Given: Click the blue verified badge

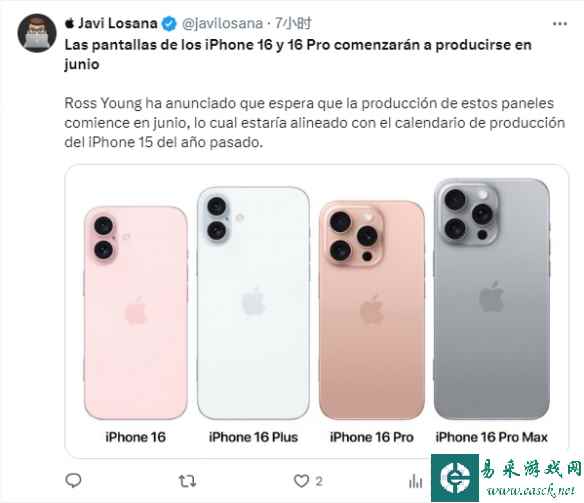Looking at the screenshot, I should click(x=169, y=24).
